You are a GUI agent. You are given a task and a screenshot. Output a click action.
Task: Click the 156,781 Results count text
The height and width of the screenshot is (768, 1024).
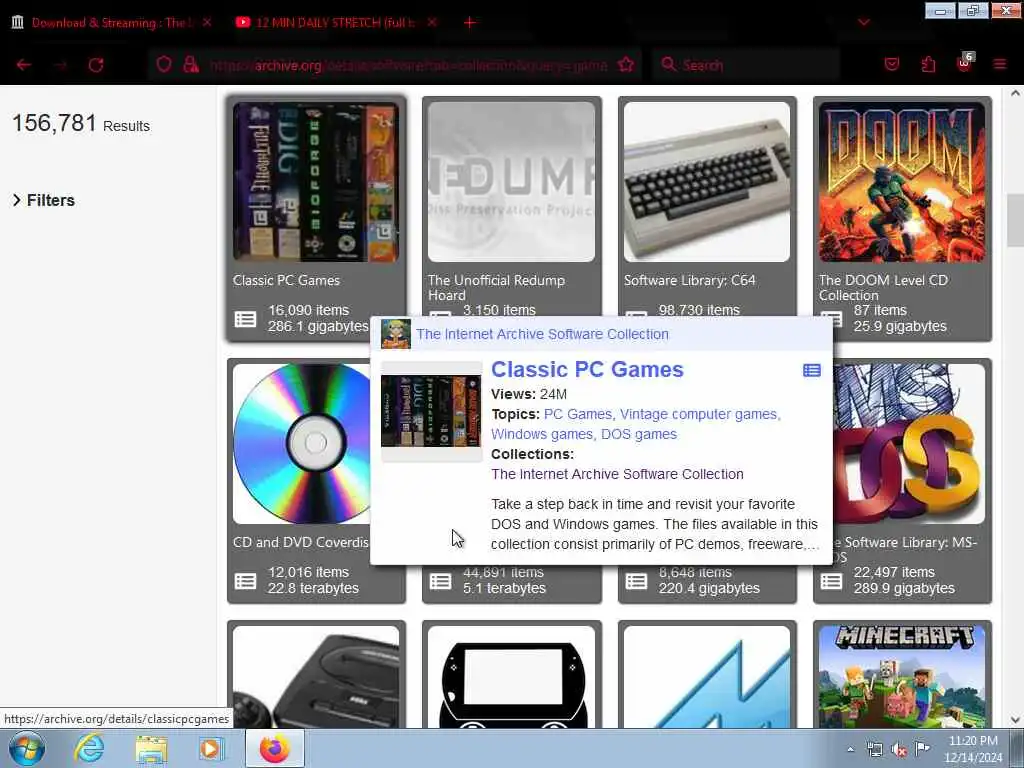click(x=81, y=123)
